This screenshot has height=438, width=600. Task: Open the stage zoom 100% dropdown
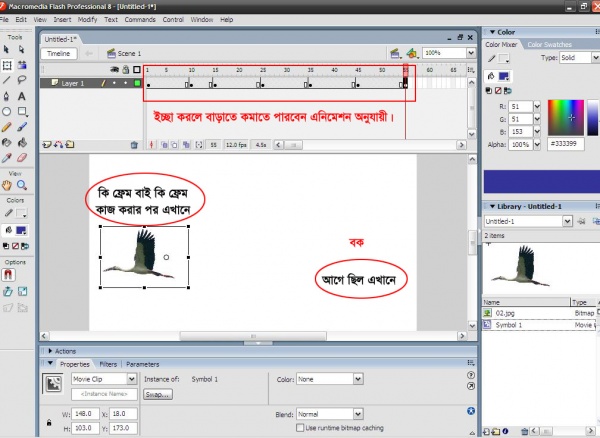pos(471,53)
